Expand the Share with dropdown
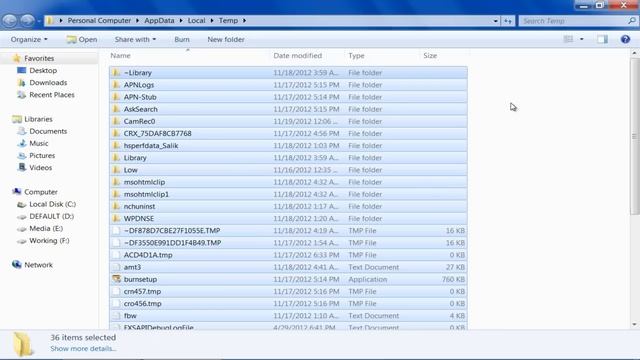640x360 pixels. pos(135,40)
